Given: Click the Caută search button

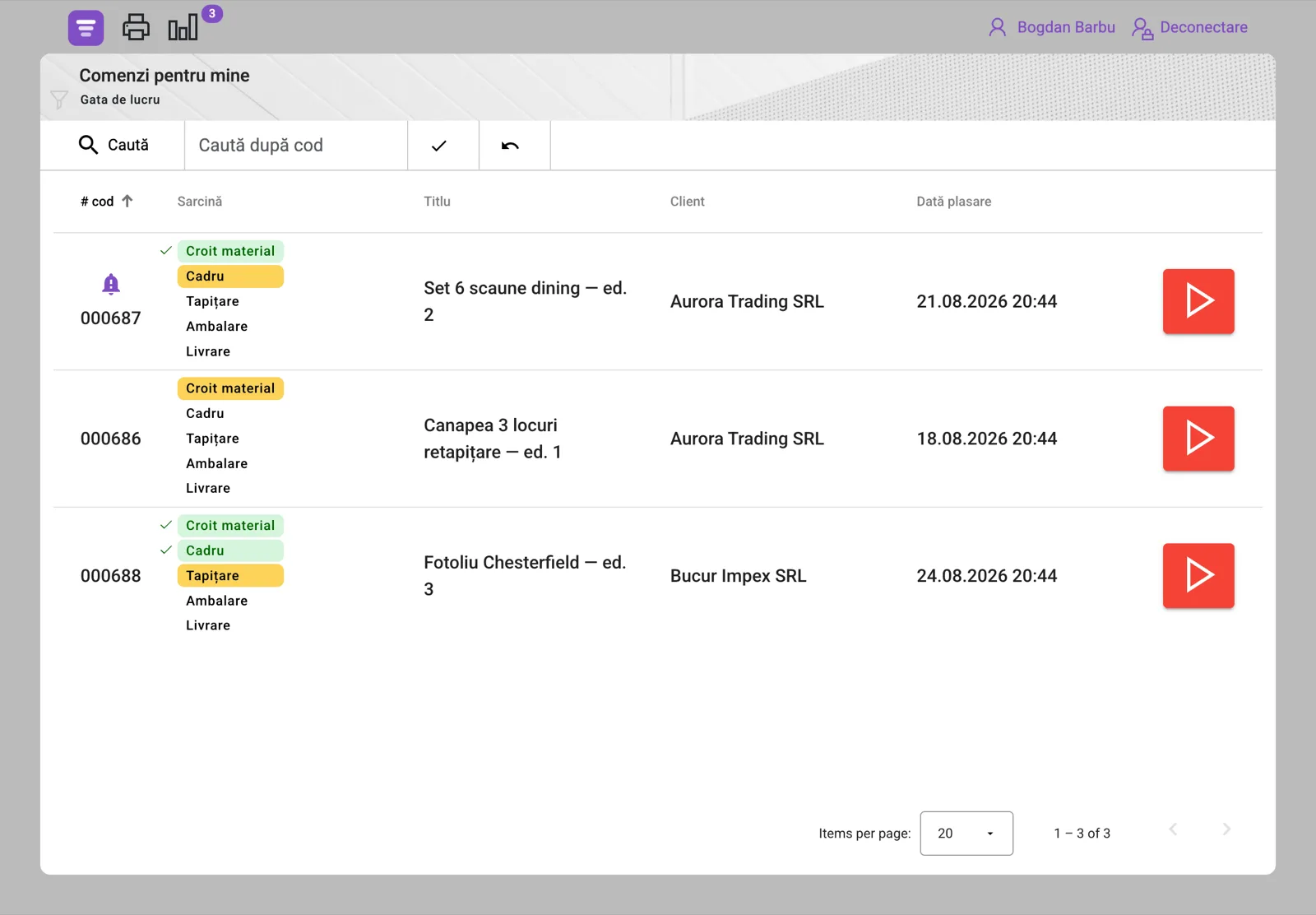Looking at the screenshot, I should click(113, 145).
